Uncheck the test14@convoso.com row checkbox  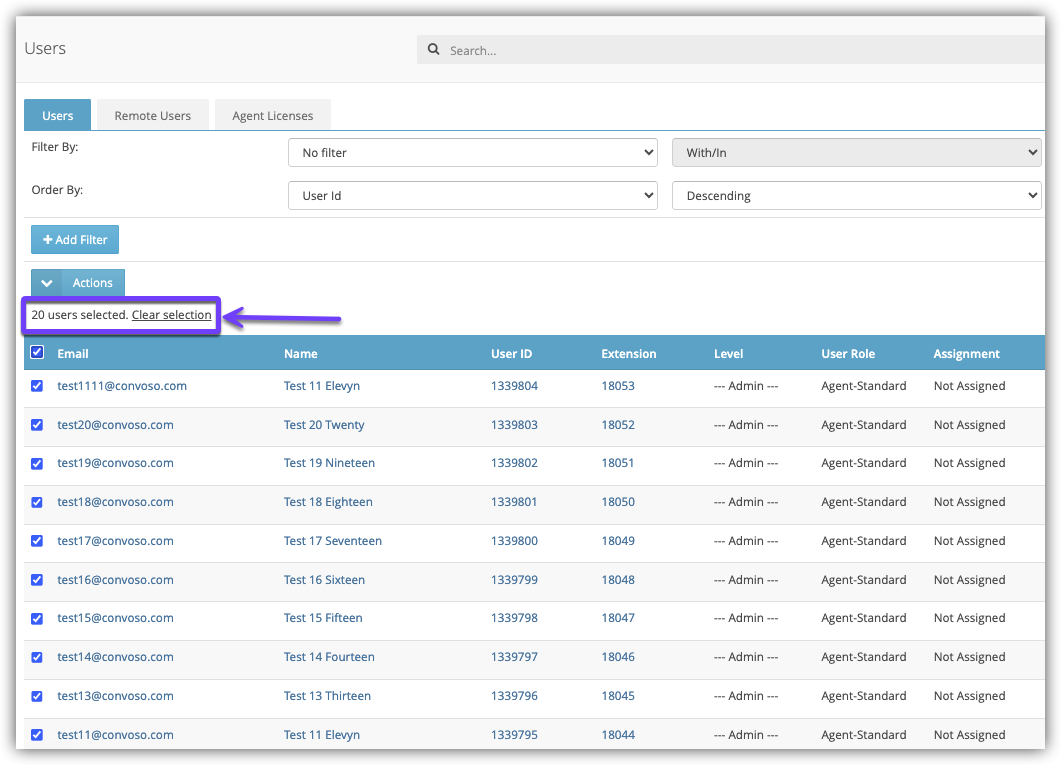(x=37, y=657)
